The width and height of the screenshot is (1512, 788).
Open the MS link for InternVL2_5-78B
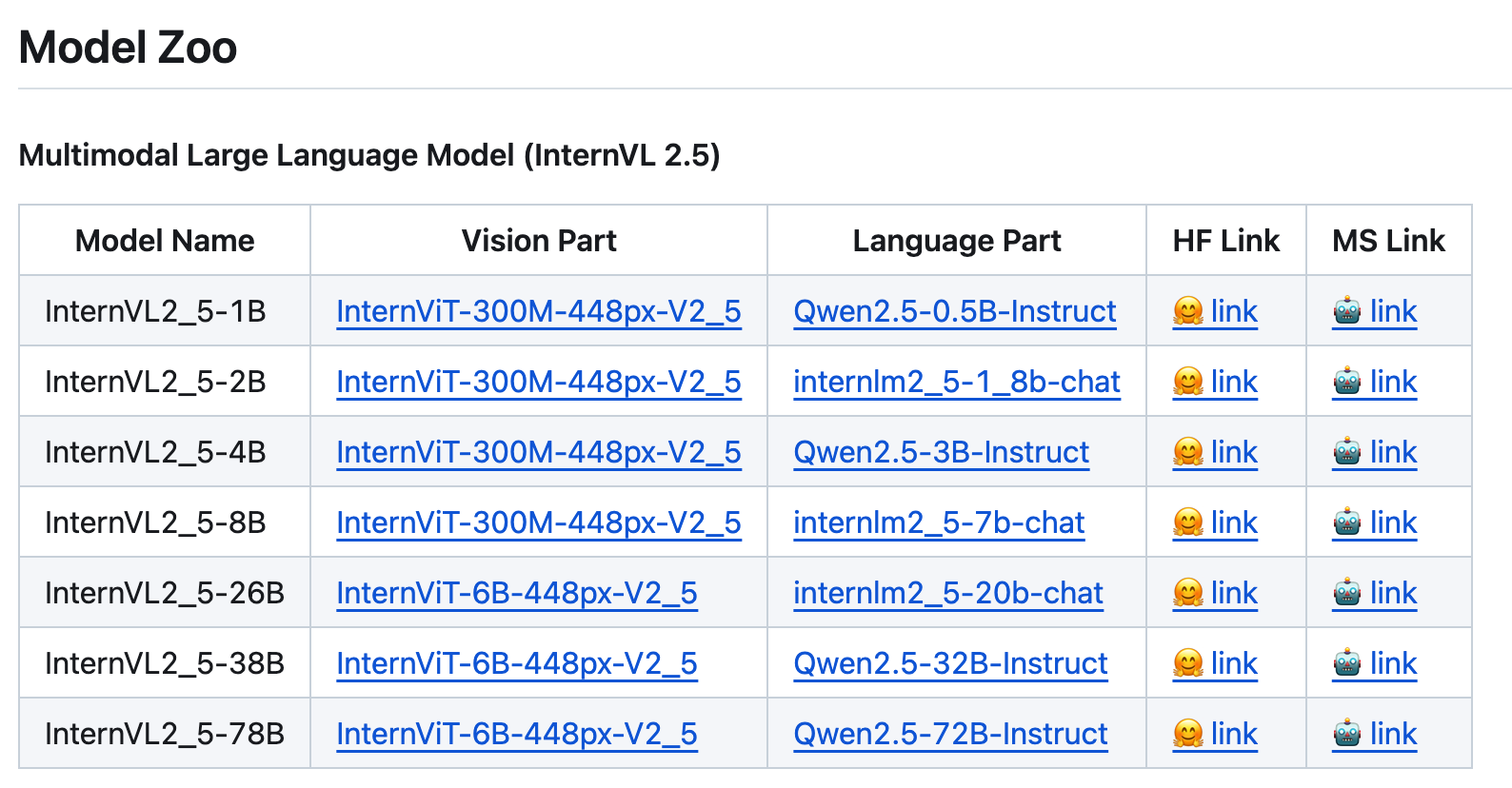tap(1374, 734)
